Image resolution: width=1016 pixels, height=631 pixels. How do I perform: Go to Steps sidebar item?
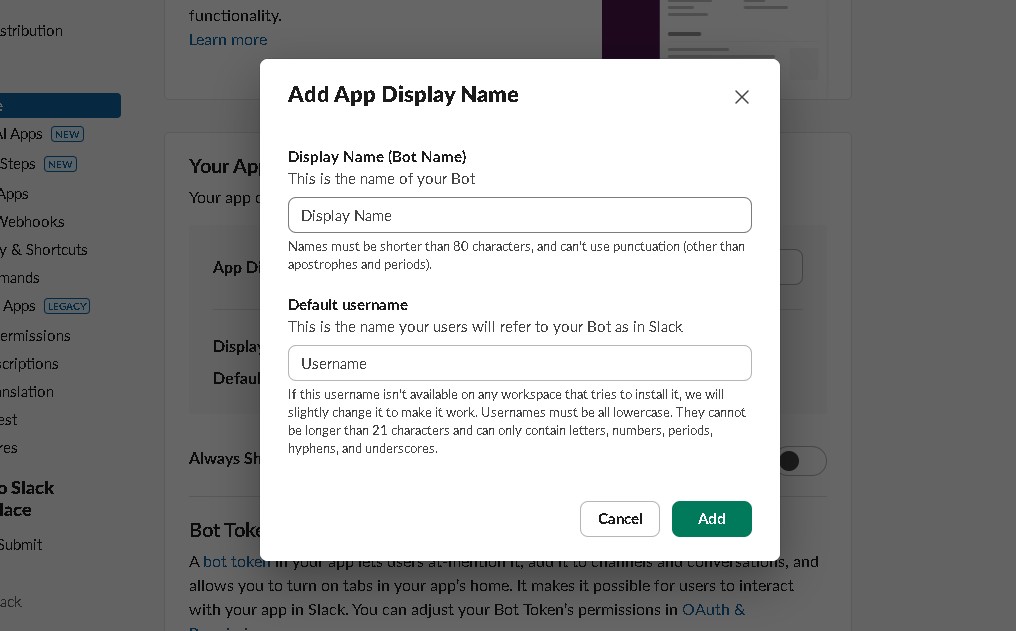point(18,164)
